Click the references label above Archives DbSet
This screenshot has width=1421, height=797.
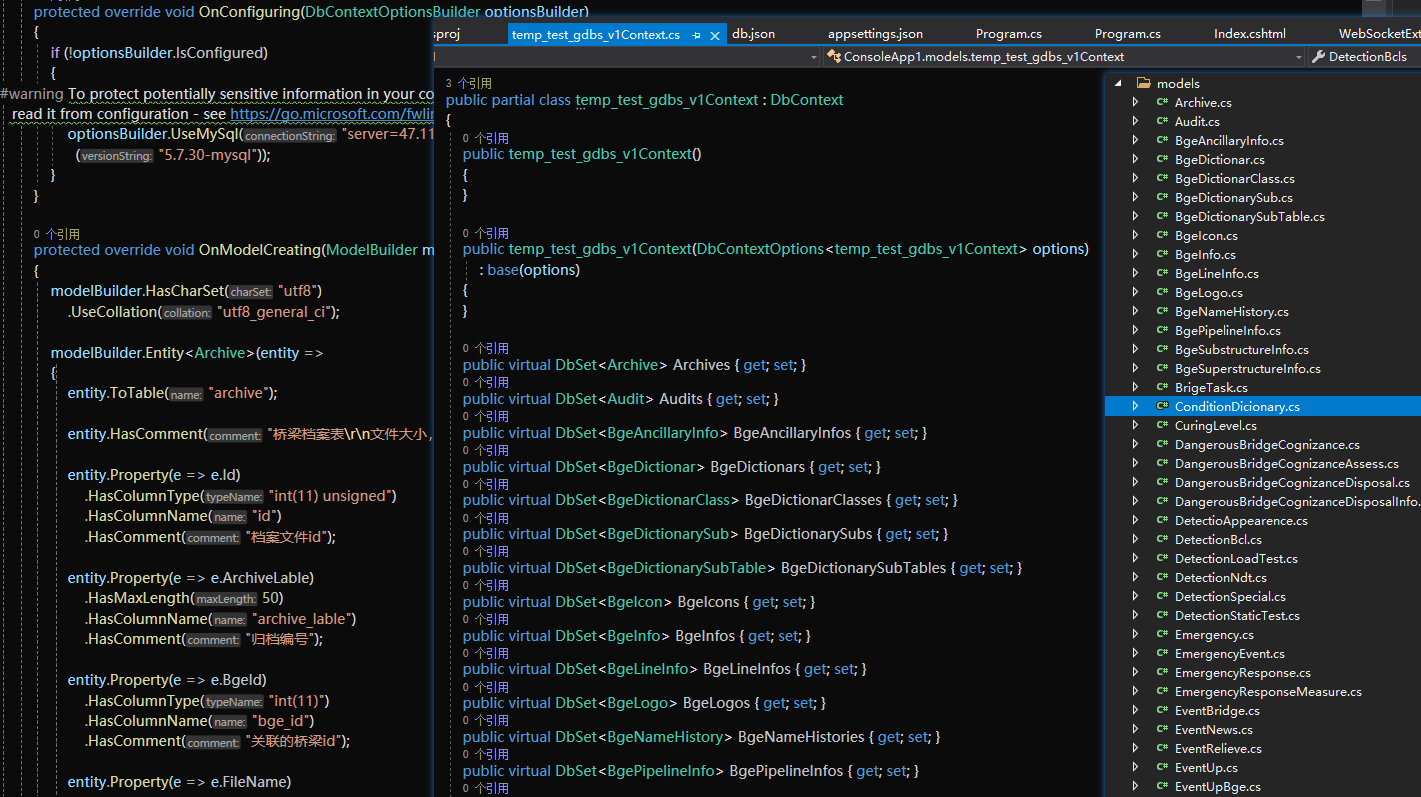tap(485, 349)
